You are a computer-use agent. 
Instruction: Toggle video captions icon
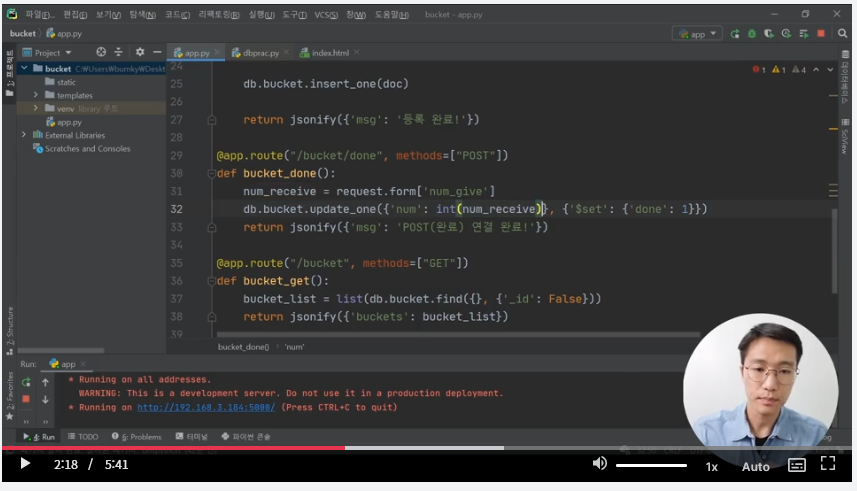coord(796,465)
